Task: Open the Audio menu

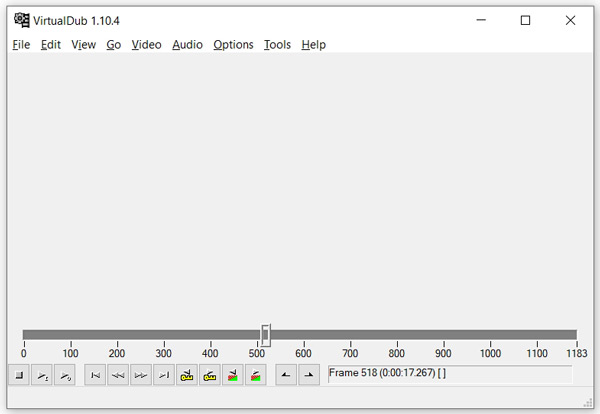Action: tap(187, 45)
